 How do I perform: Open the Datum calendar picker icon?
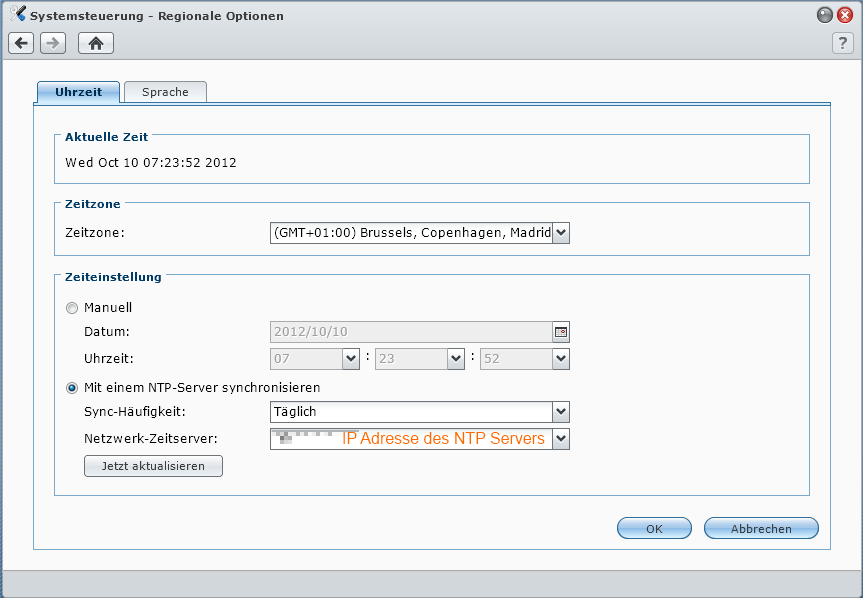click(x=560, y=331)
